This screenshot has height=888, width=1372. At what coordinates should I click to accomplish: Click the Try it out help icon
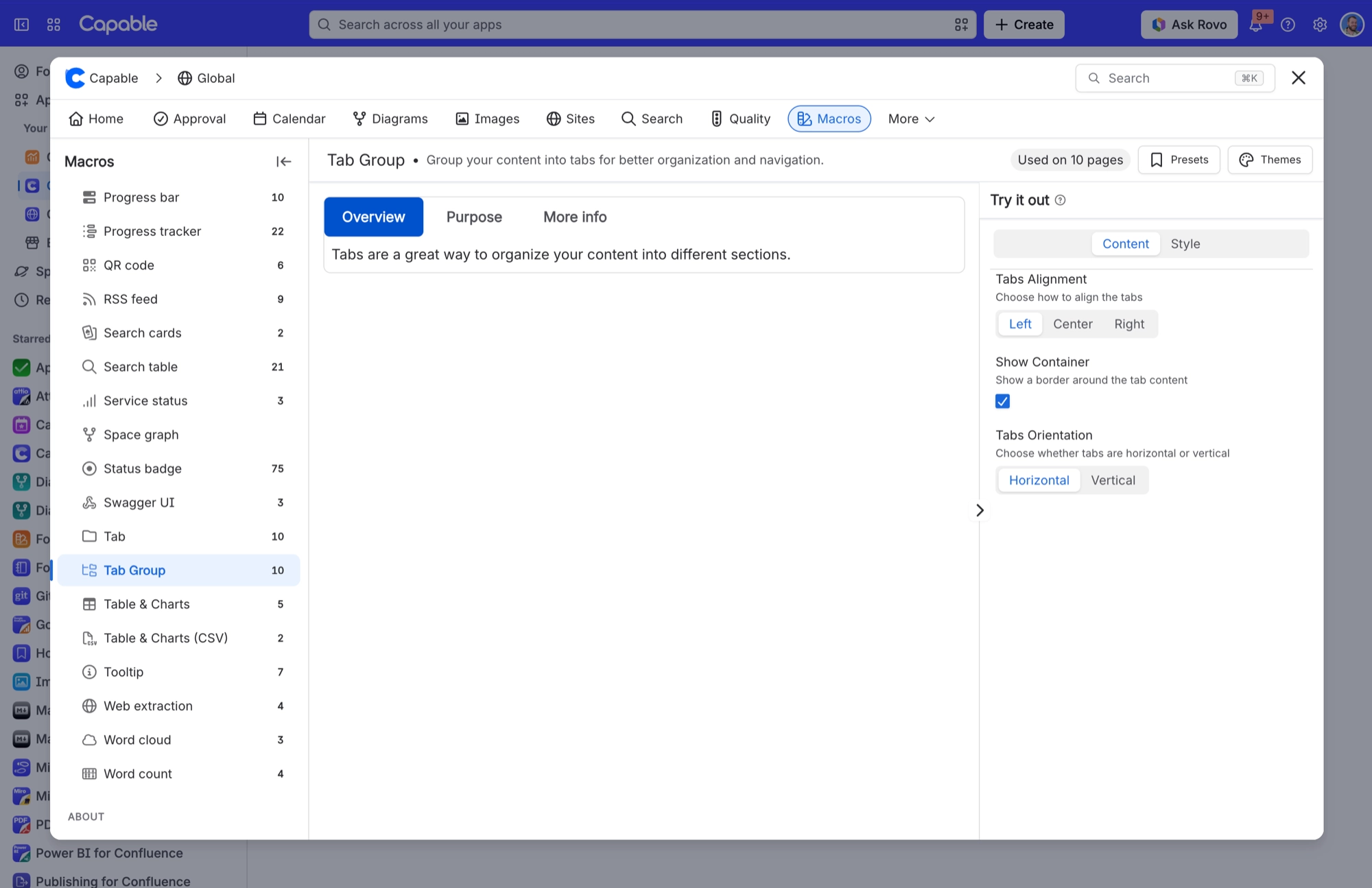coord(1060,200)
